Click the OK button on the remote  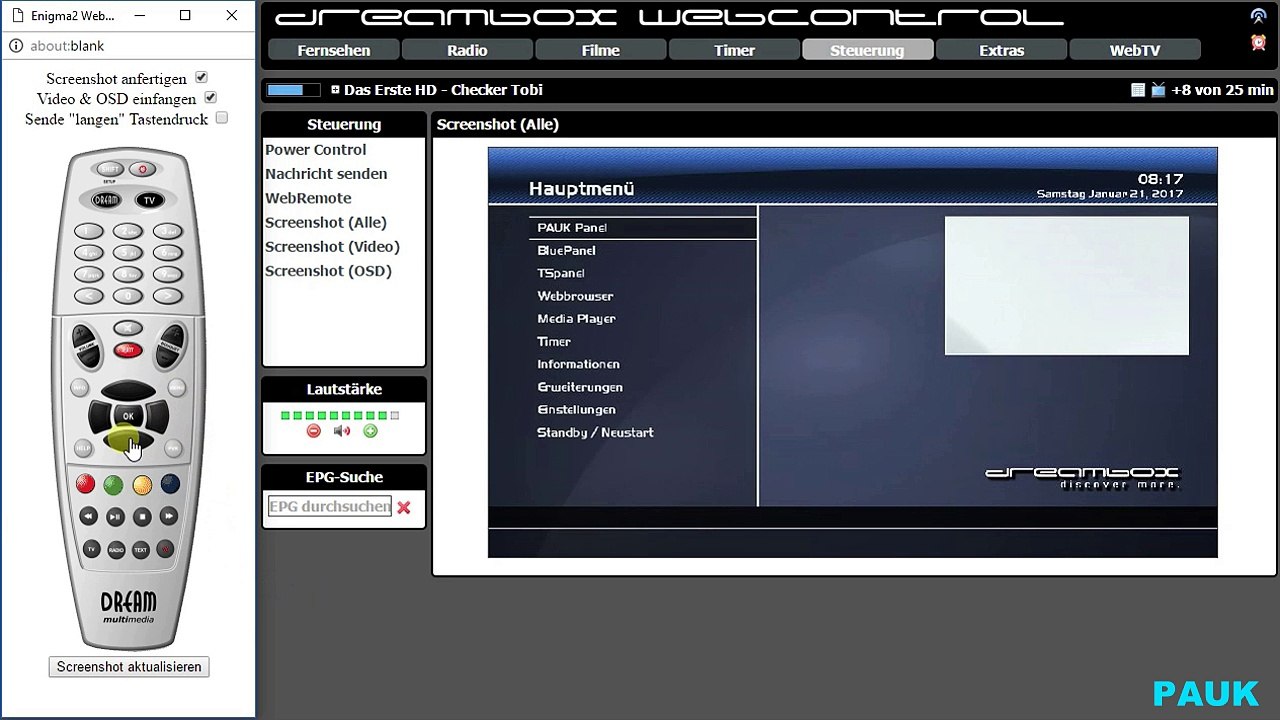pos(128,416)
